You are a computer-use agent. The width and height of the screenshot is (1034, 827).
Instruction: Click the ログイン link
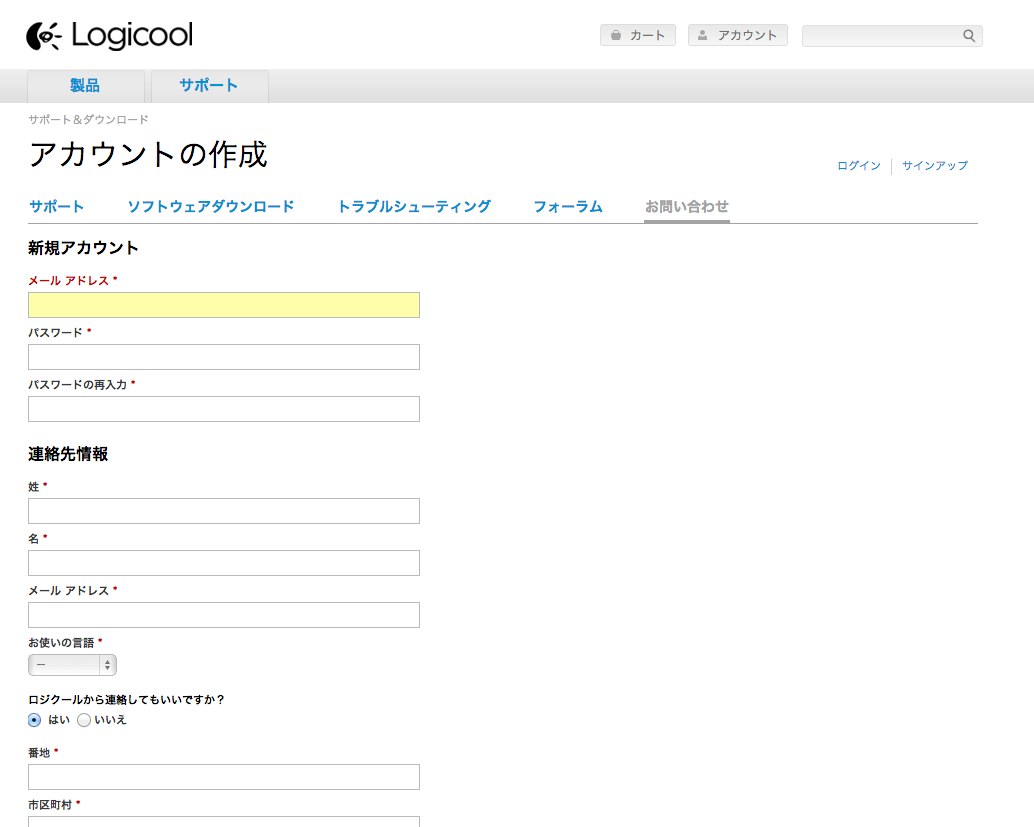857,166
